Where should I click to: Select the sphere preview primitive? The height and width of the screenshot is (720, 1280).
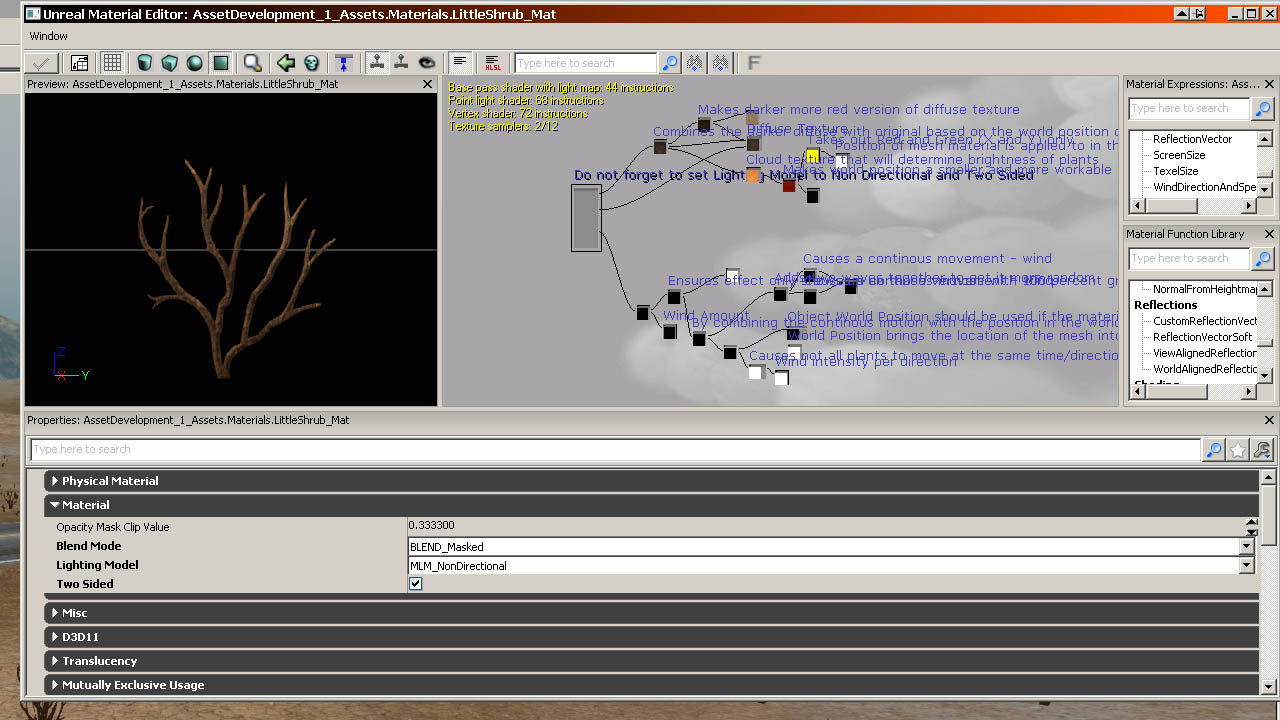coord(195,63)
